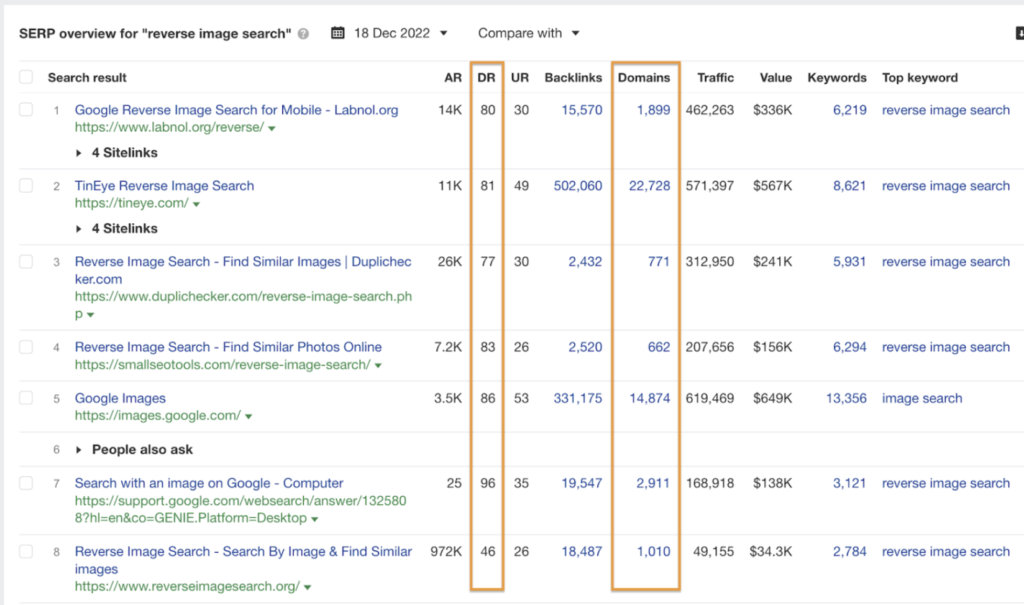Image resolution: width=1024 pixels, height=605 pixels.
Task: Open the 22,728 referring domains link
Action: (650, 186)
